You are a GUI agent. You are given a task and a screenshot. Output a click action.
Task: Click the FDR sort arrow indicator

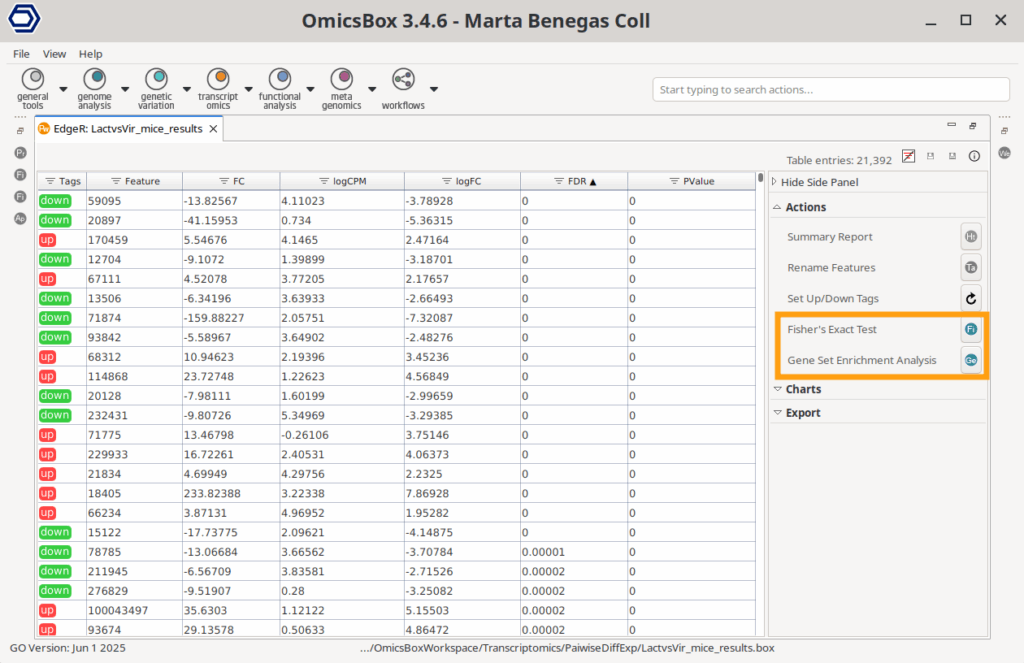593,182
